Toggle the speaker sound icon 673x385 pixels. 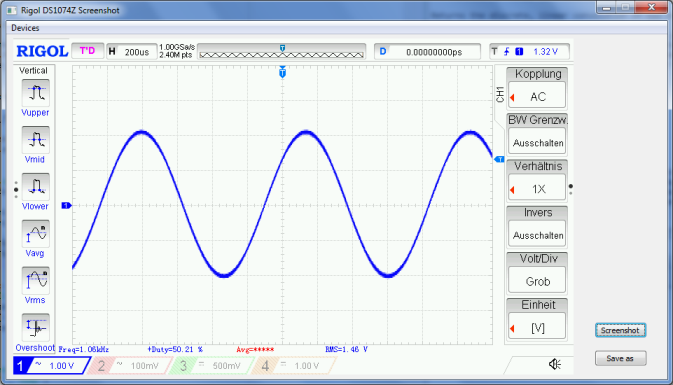coord(555,364)
